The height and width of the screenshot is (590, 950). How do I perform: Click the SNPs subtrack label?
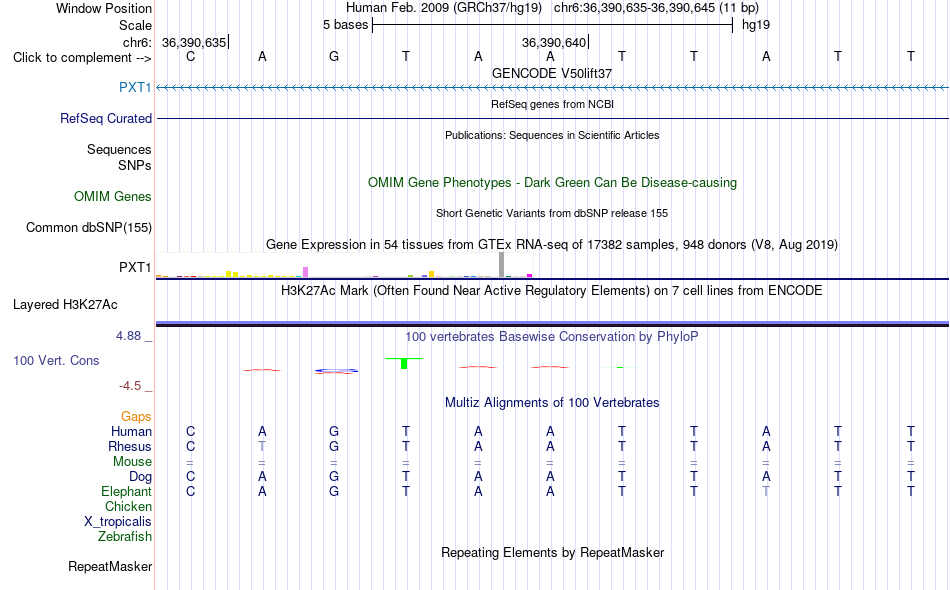click(135, 165)
